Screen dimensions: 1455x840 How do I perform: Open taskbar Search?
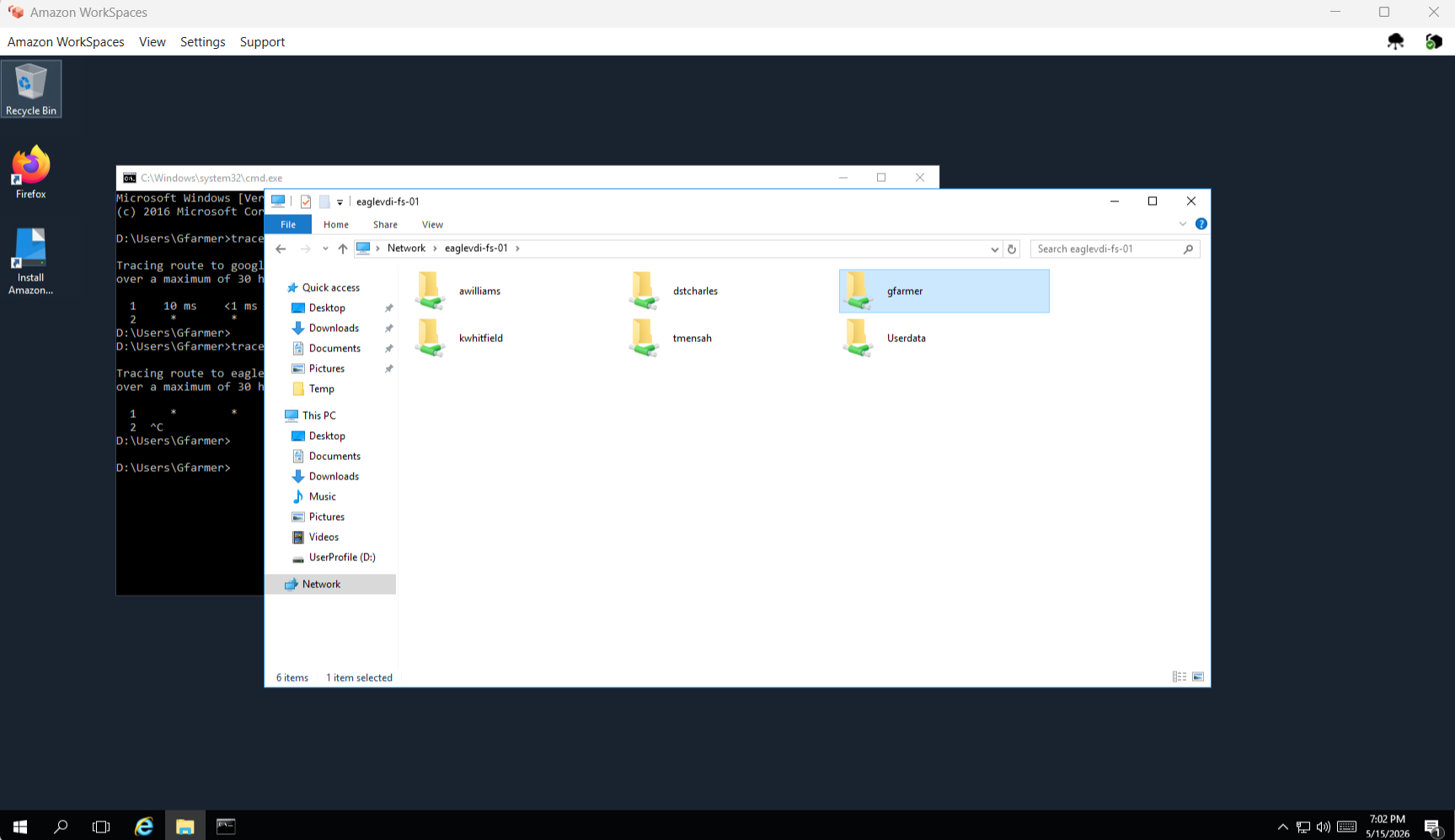(61, 827)
